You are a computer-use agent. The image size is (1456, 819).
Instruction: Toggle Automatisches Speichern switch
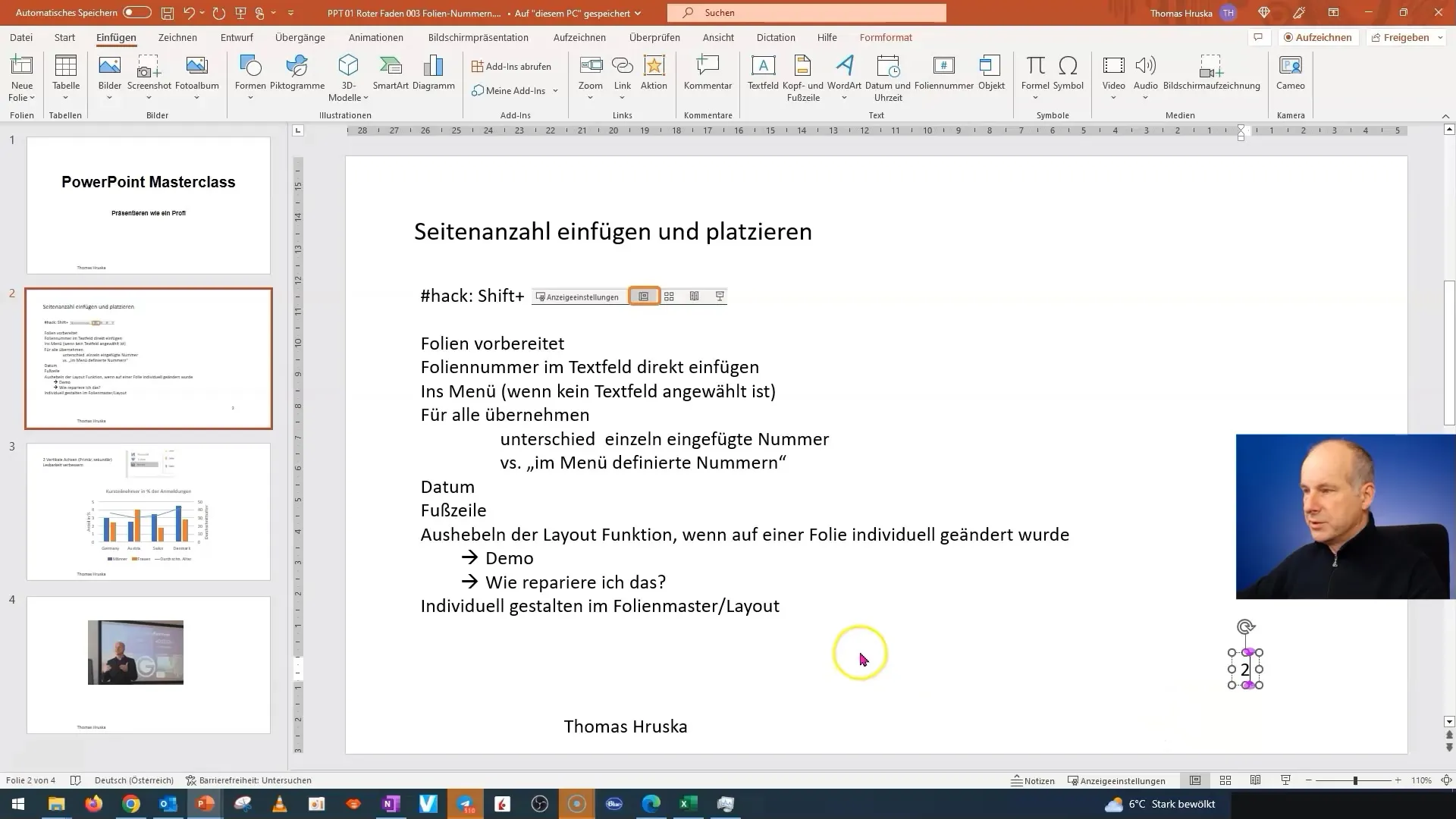(x=137, y=13)
